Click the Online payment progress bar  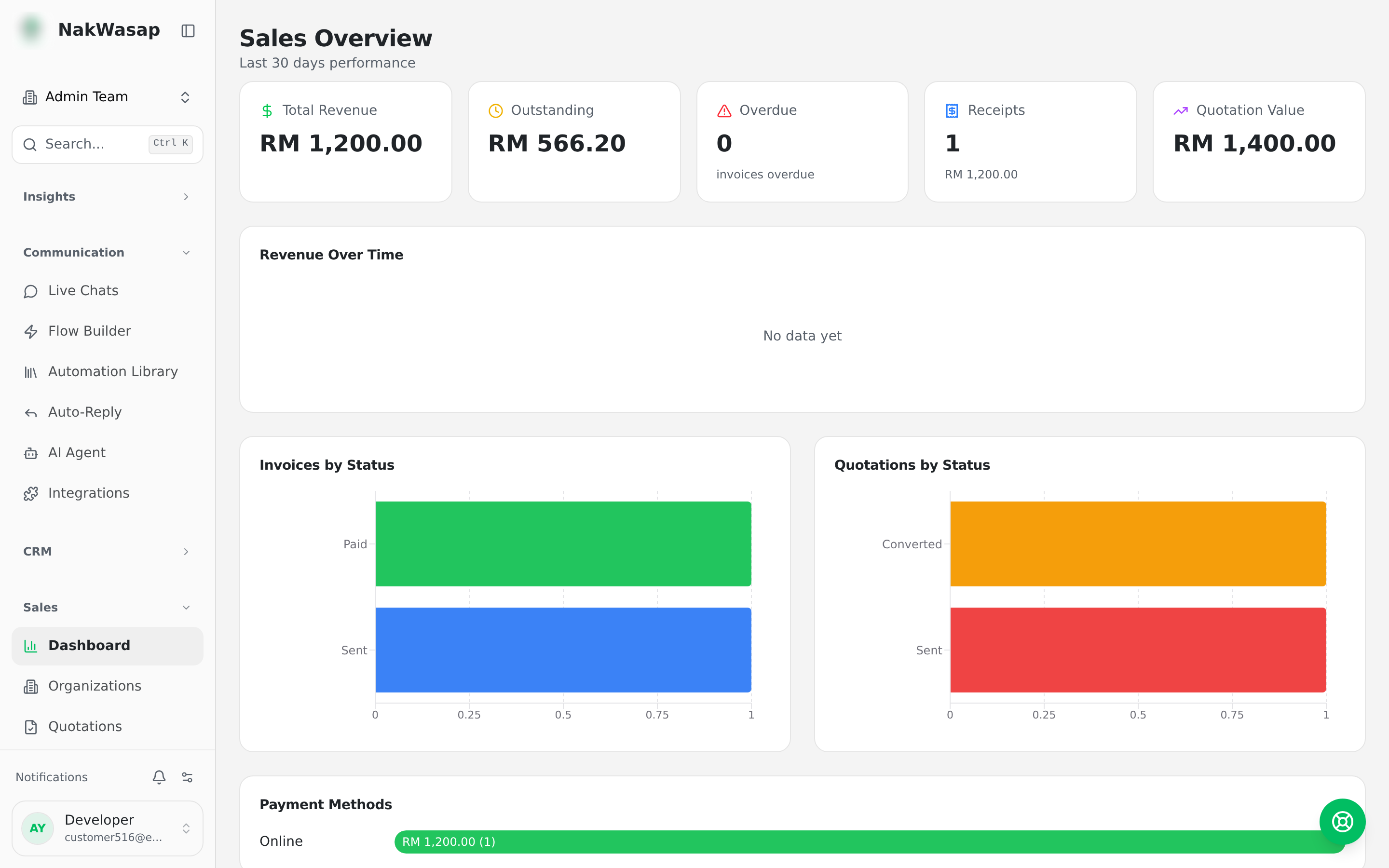[x=870, y=841]
